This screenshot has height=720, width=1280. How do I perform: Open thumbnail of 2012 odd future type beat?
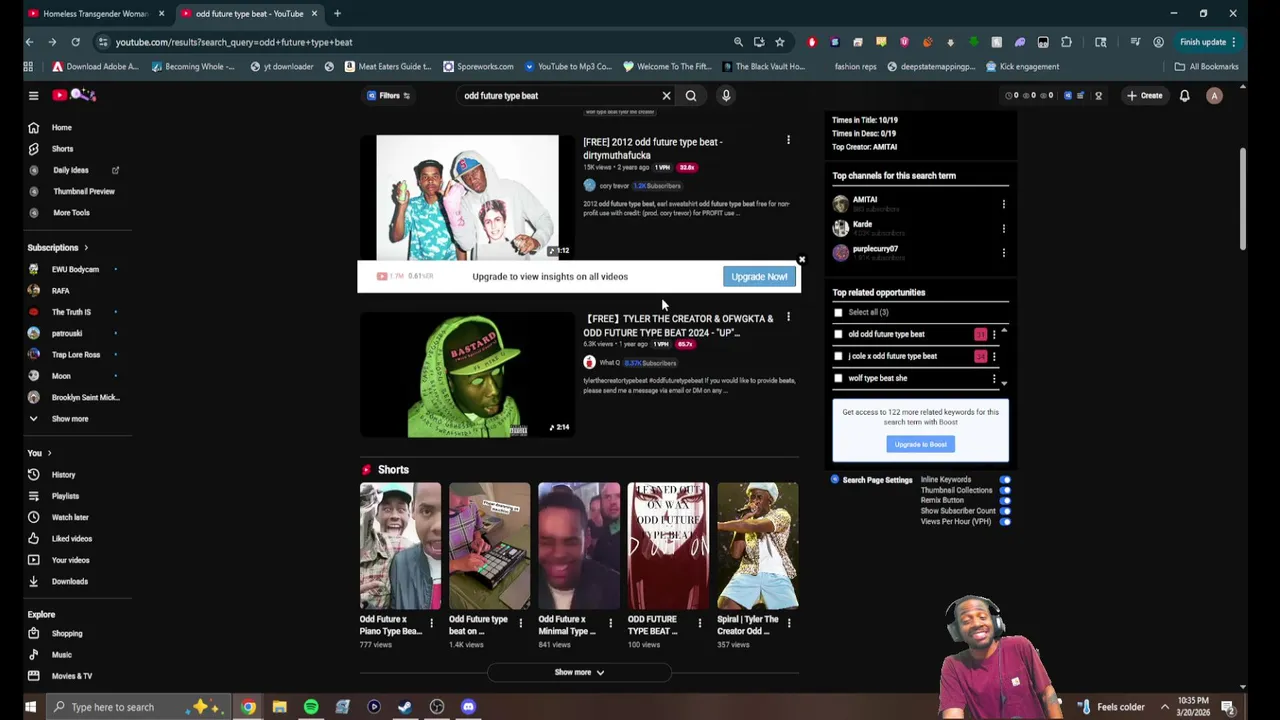pyautogui.click(x=467, y=197)
